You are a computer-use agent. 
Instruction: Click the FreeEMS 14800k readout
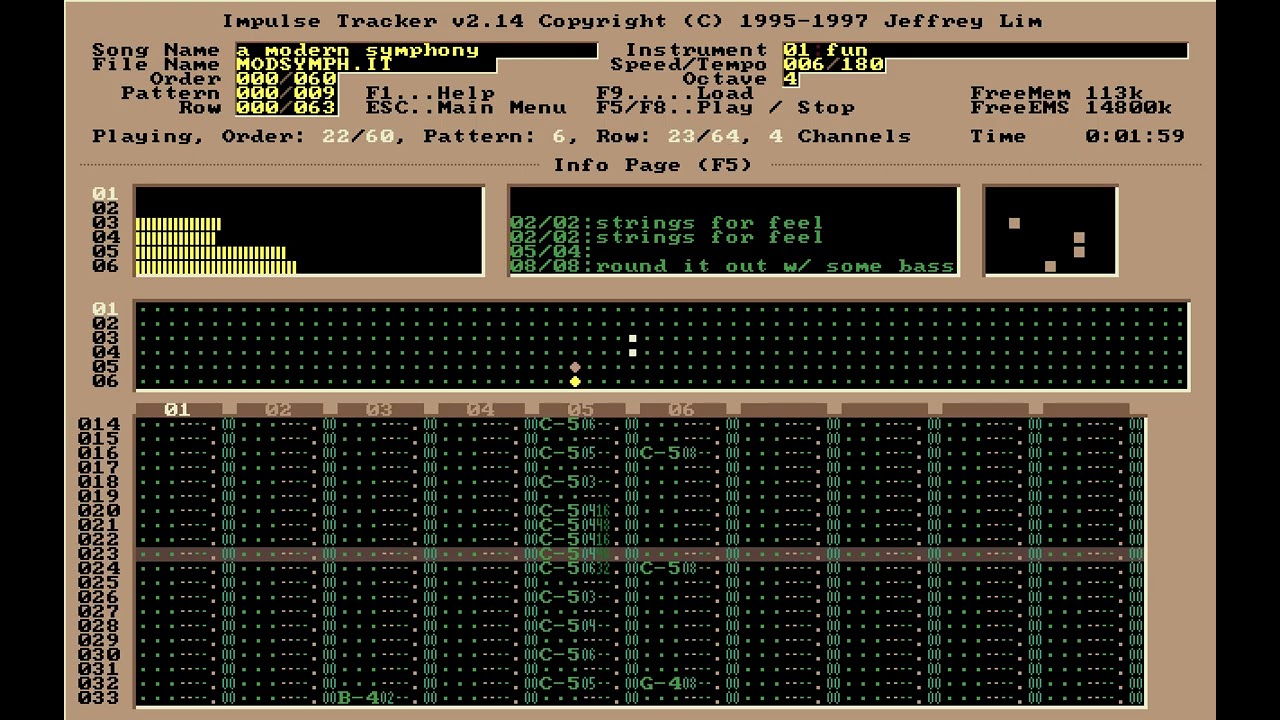pos(1071,107)
